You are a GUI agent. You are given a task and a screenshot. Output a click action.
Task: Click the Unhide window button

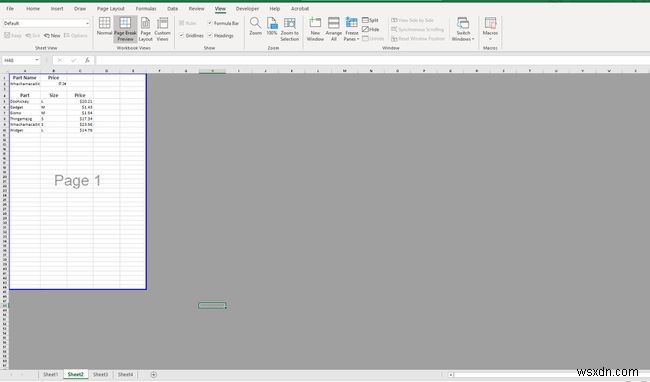pos(373,39)
